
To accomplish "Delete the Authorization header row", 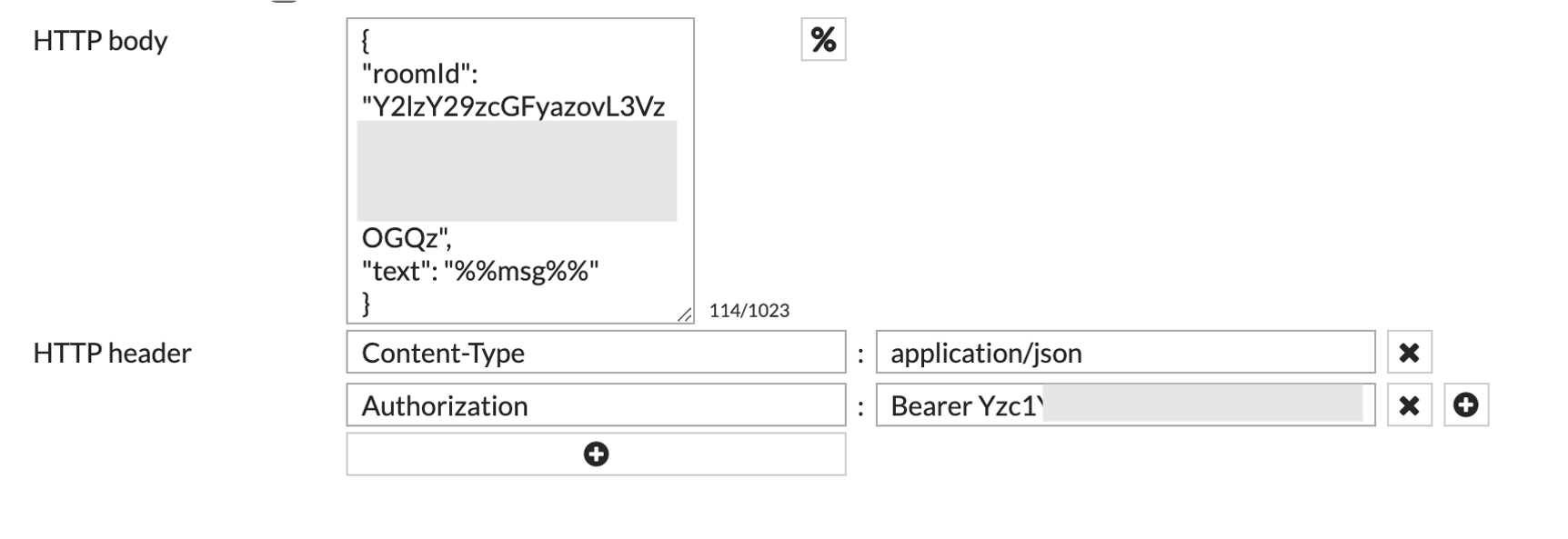I will click(1409, 405).
